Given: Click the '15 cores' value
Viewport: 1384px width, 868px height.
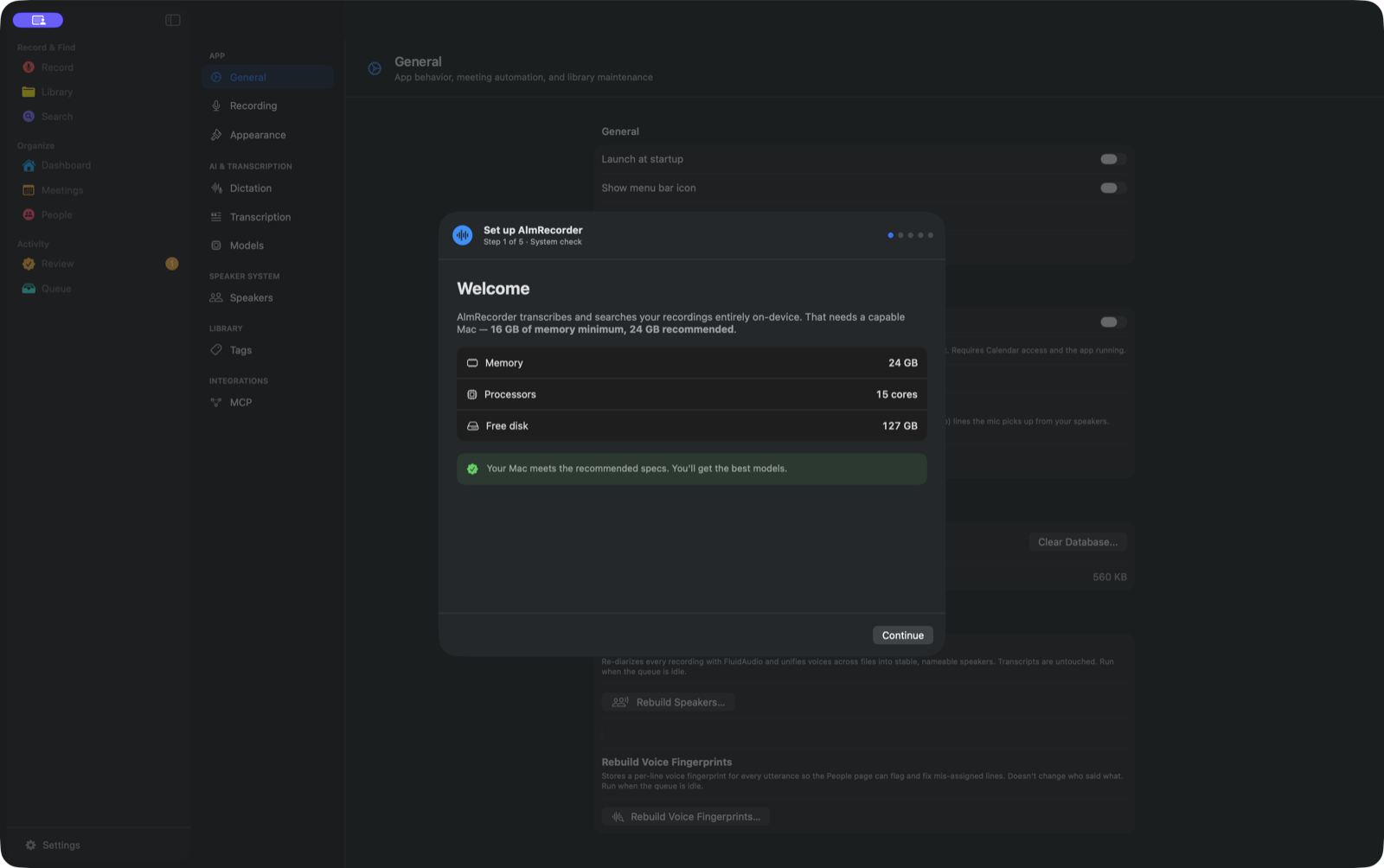Looking at the screenshot, I should 897,394.
